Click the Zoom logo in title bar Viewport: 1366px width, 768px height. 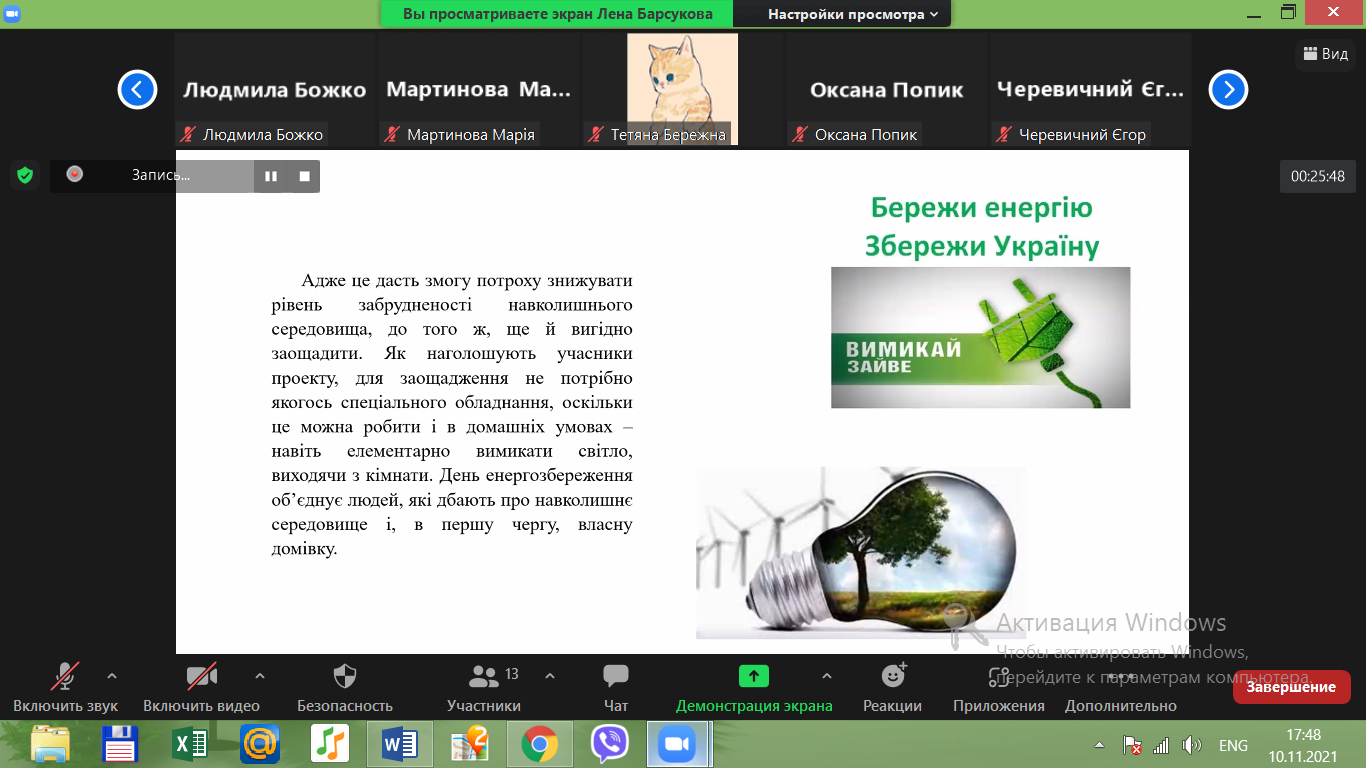(x=14, y=13)
